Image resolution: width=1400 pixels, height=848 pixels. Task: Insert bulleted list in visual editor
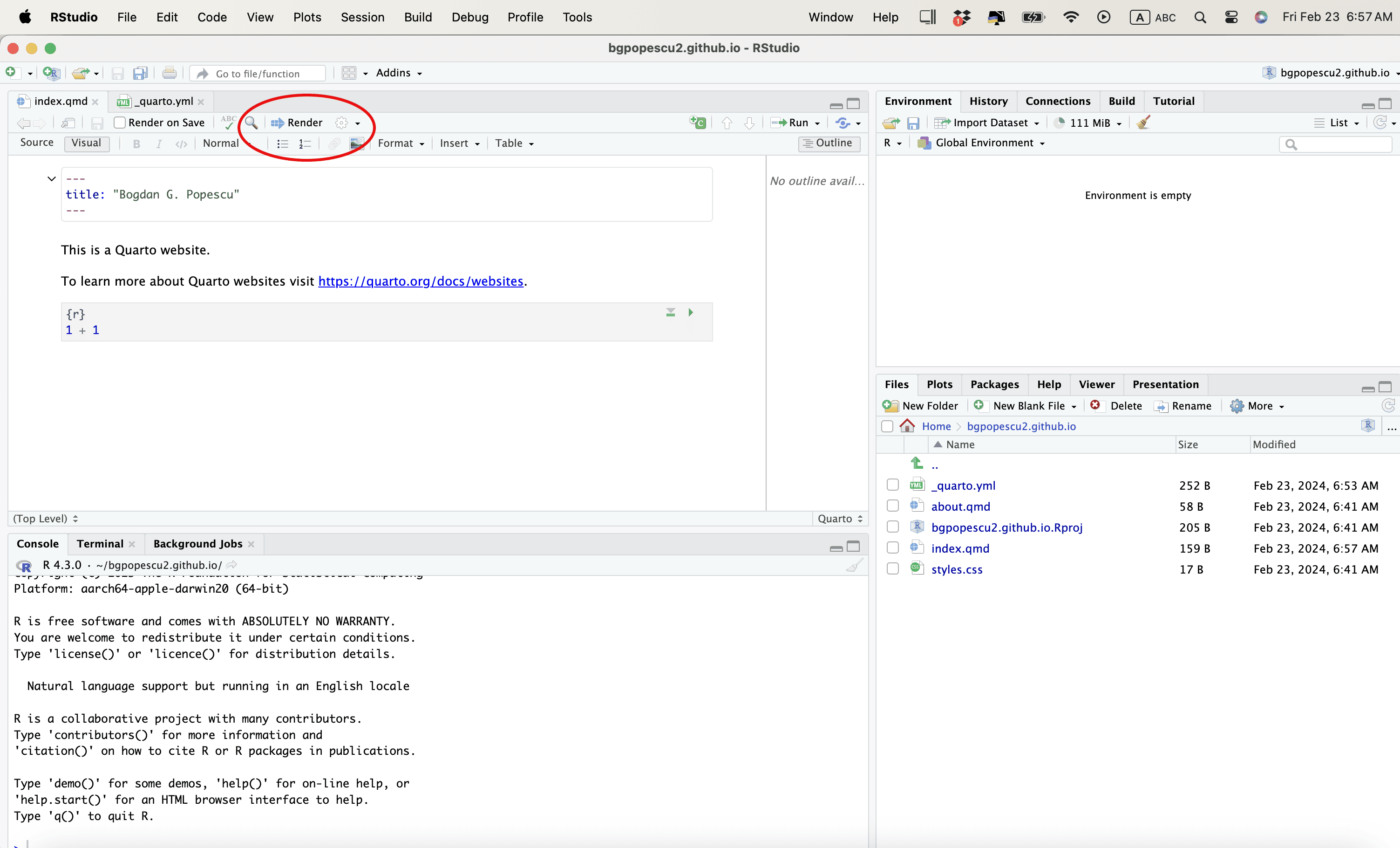coord(282,144)
